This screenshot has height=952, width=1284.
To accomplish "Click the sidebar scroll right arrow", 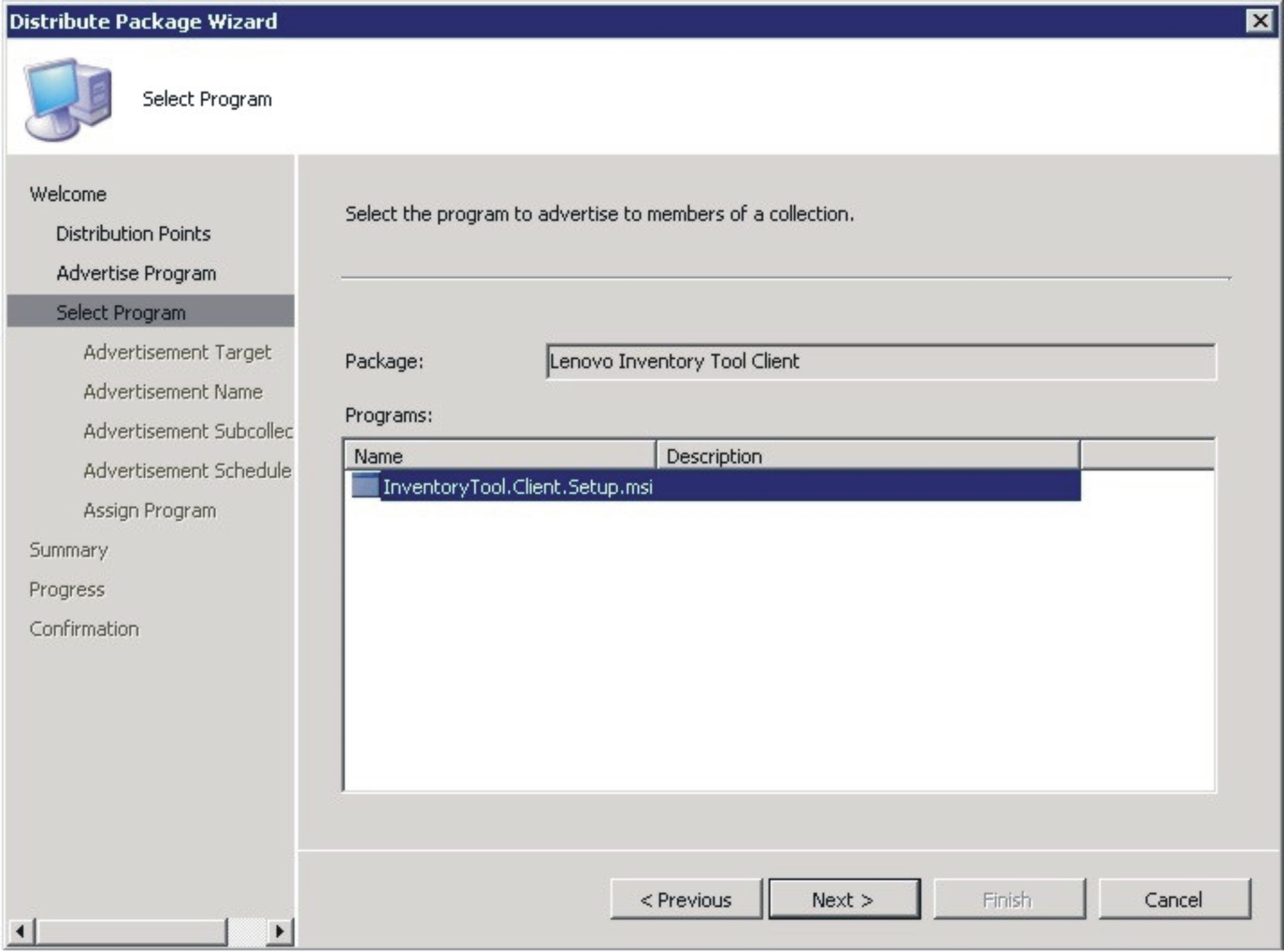I will tap(280, 931).
